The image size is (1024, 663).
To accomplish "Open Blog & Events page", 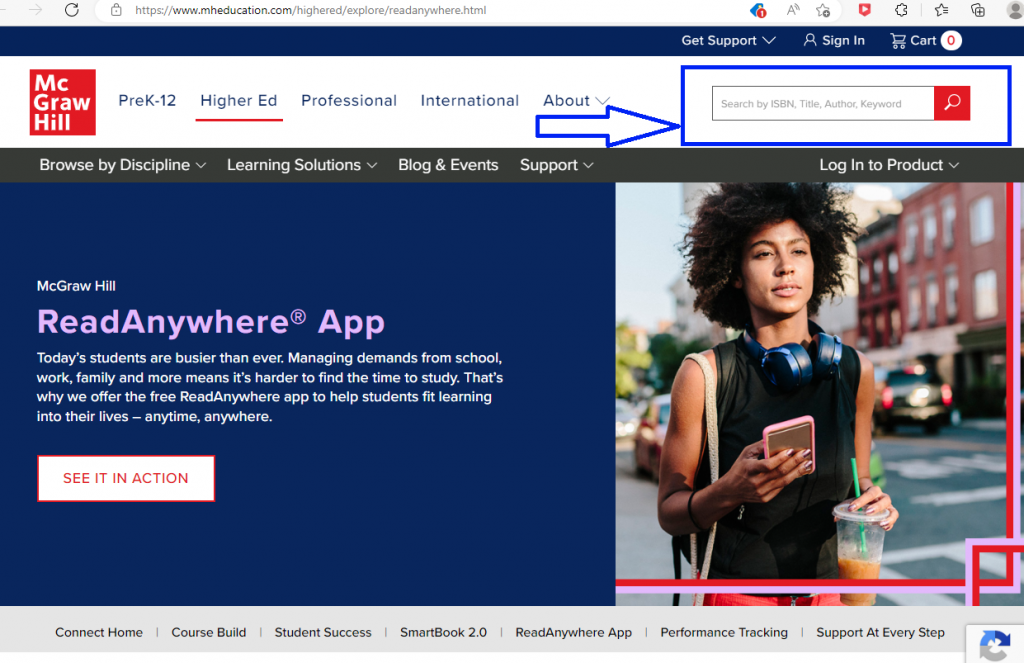I will (x=448, y=165).
